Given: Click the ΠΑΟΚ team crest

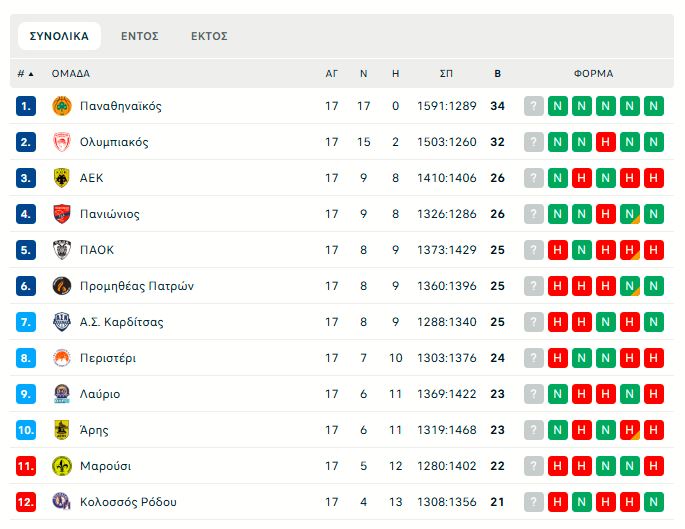Looking at the screenshot, I should (61, 250).
